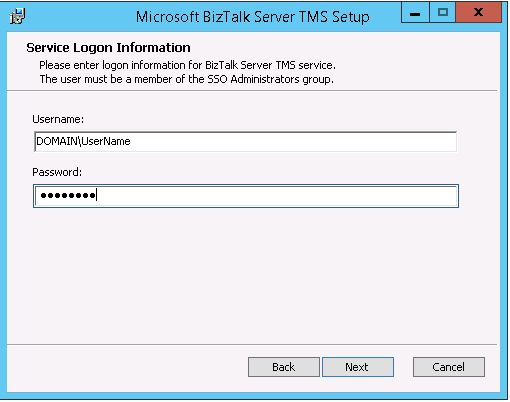Click inside the Username input field
510x402 pixels.
pyautogui.click(x=246, y=142)
